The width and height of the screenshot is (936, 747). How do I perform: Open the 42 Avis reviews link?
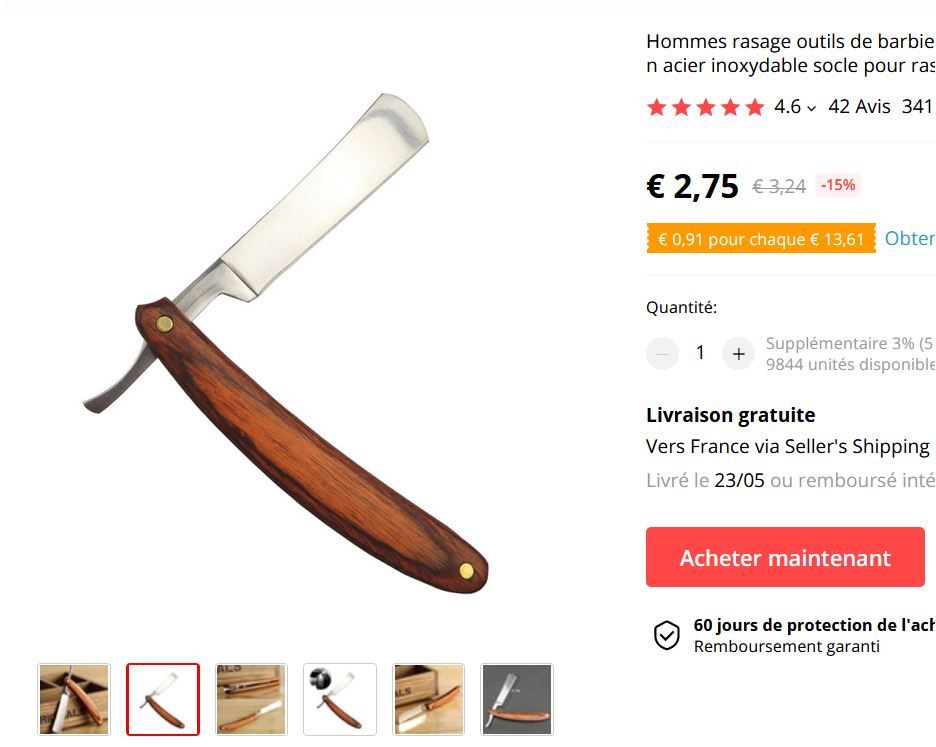[x=859, y=107]
